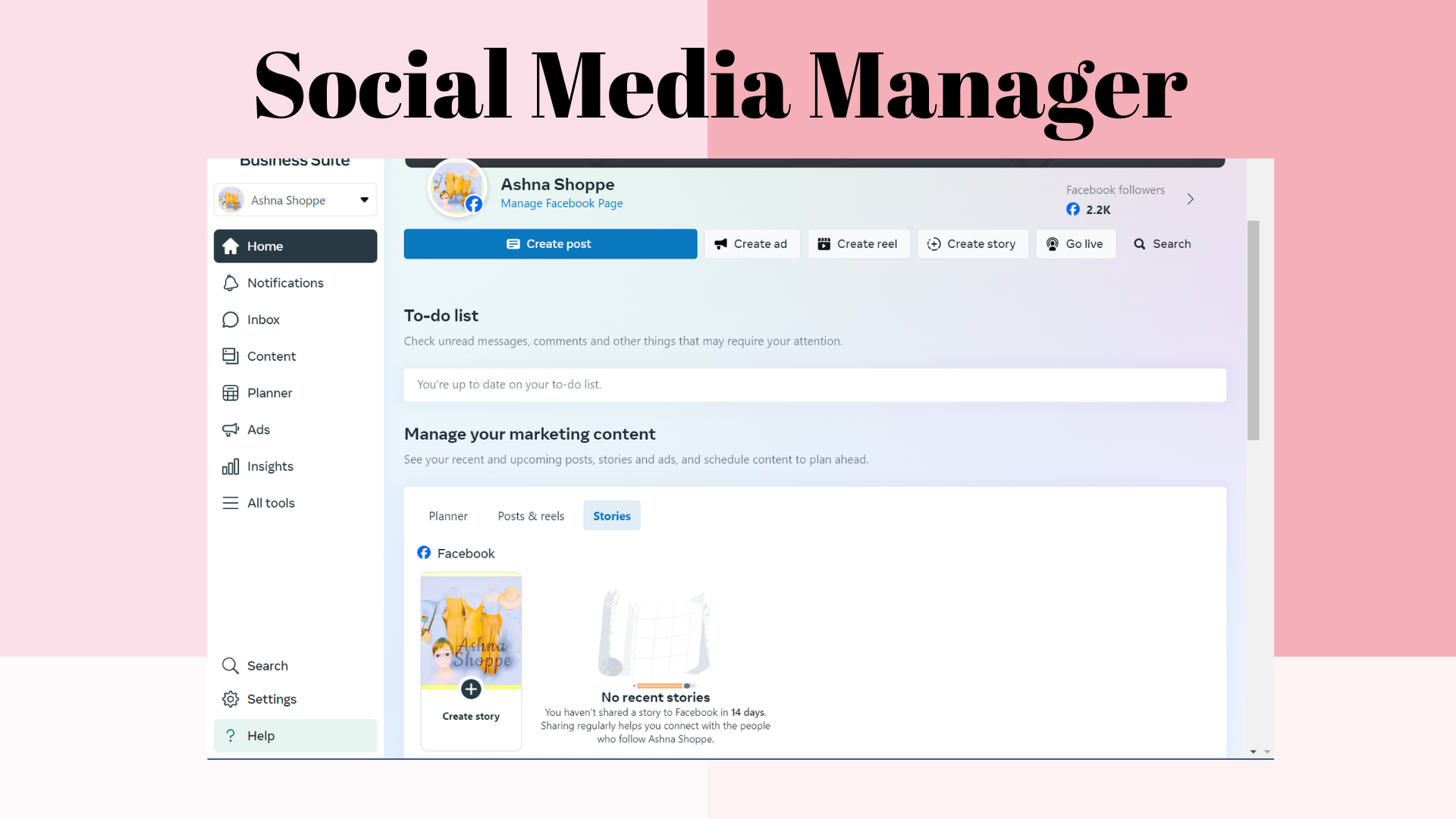
Task: Open Planner calendar grid icon
Action: [231, 393]
